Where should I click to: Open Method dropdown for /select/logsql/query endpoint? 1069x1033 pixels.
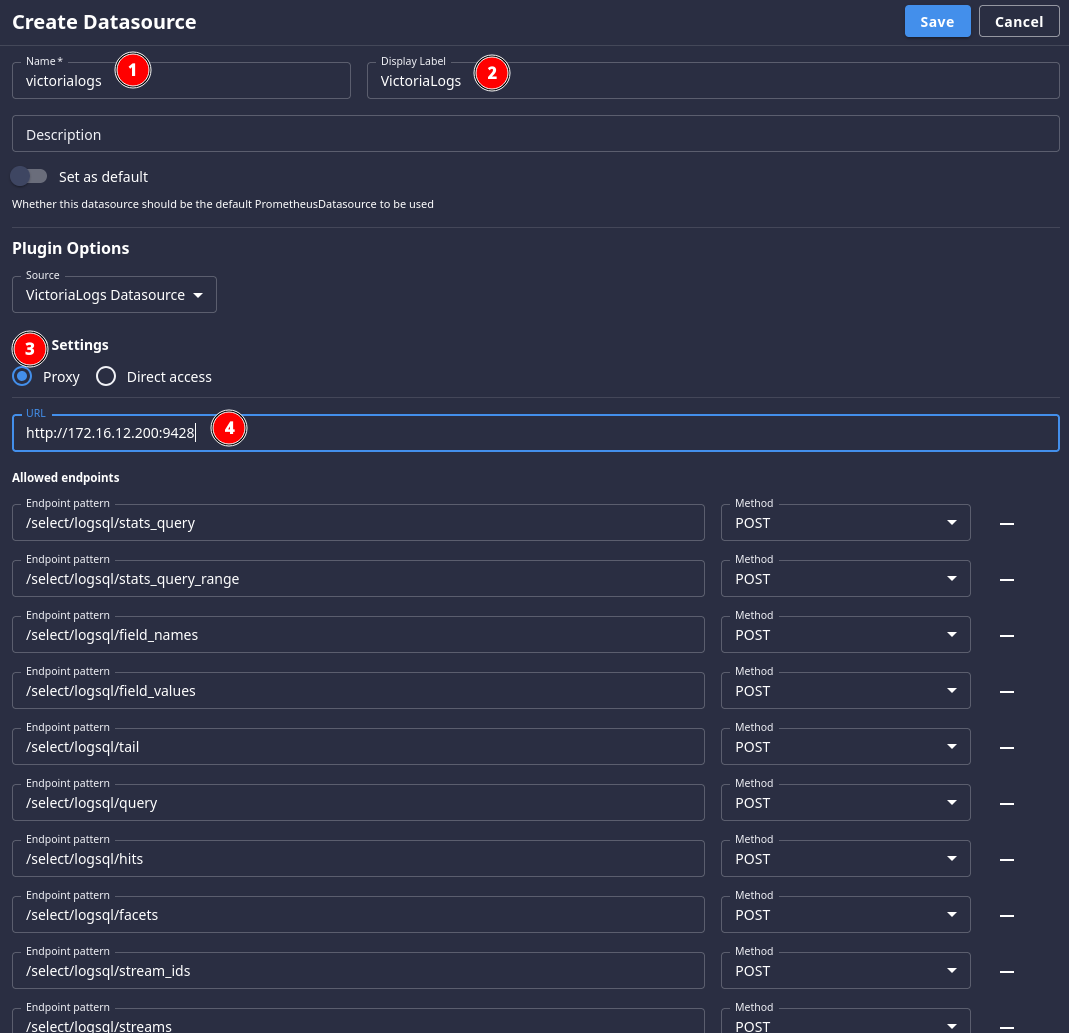tap(845, 803)
